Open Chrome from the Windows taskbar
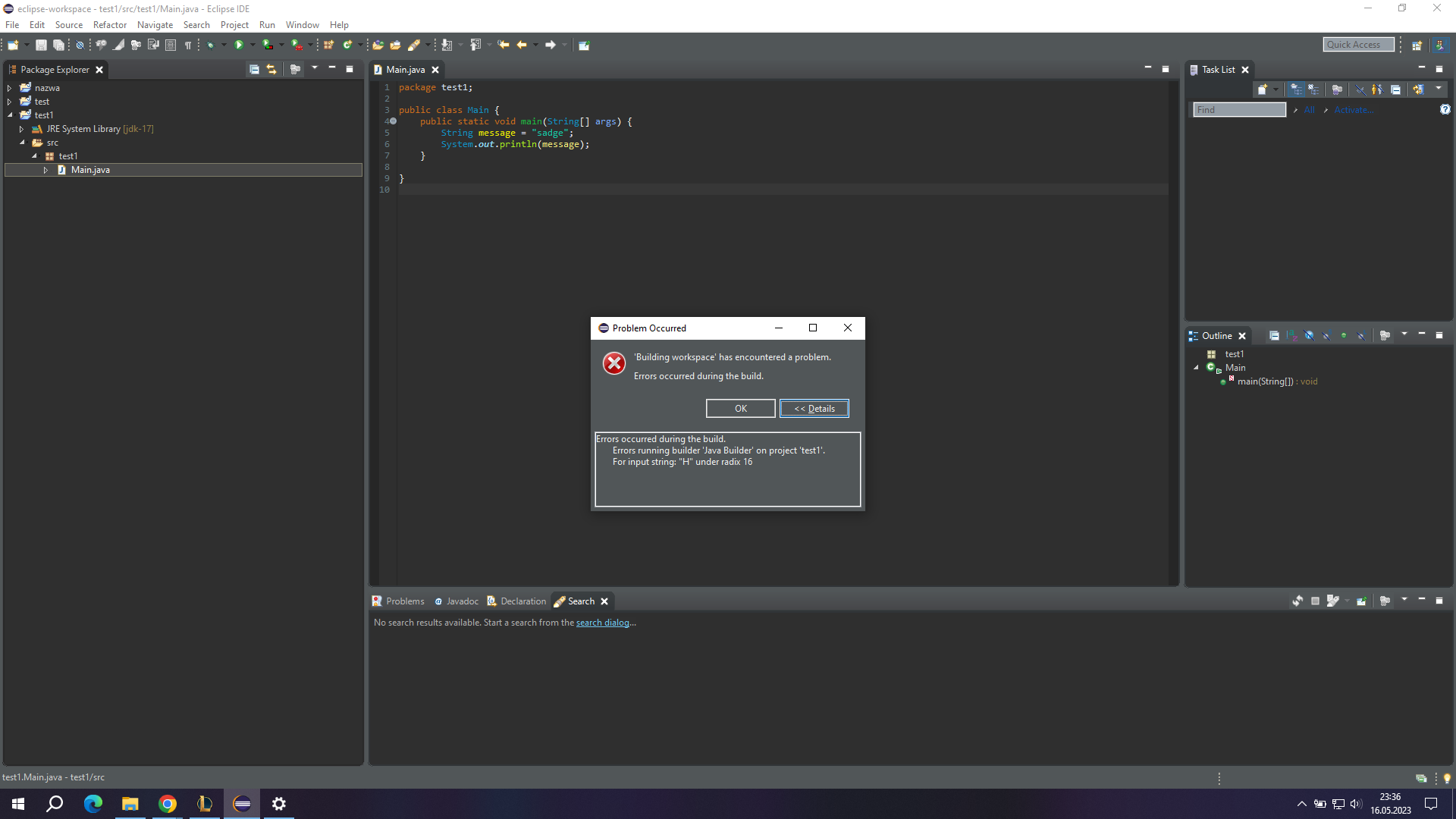This screenshot has height=819, width=1456. pyautogui.click(x=168, y=804)
